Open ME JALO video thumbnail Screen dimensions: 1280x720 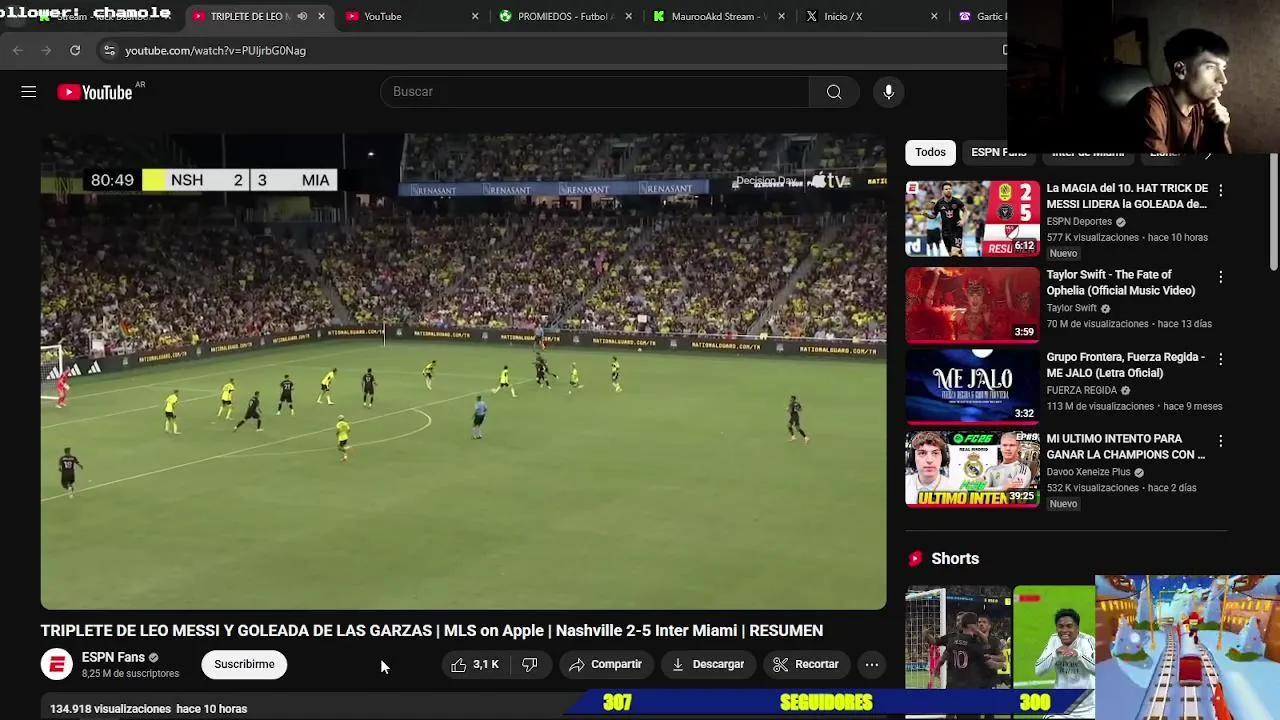[x=972, y=386]
